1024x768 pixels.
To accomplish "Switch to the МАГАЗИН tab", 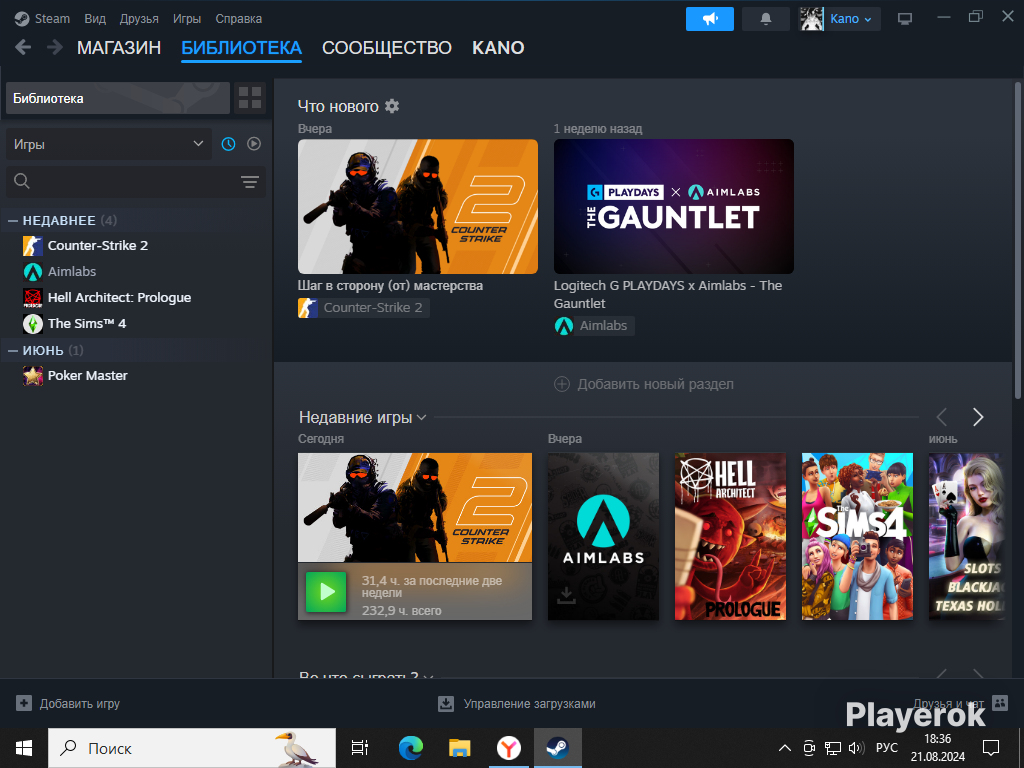I will point(119,48).
